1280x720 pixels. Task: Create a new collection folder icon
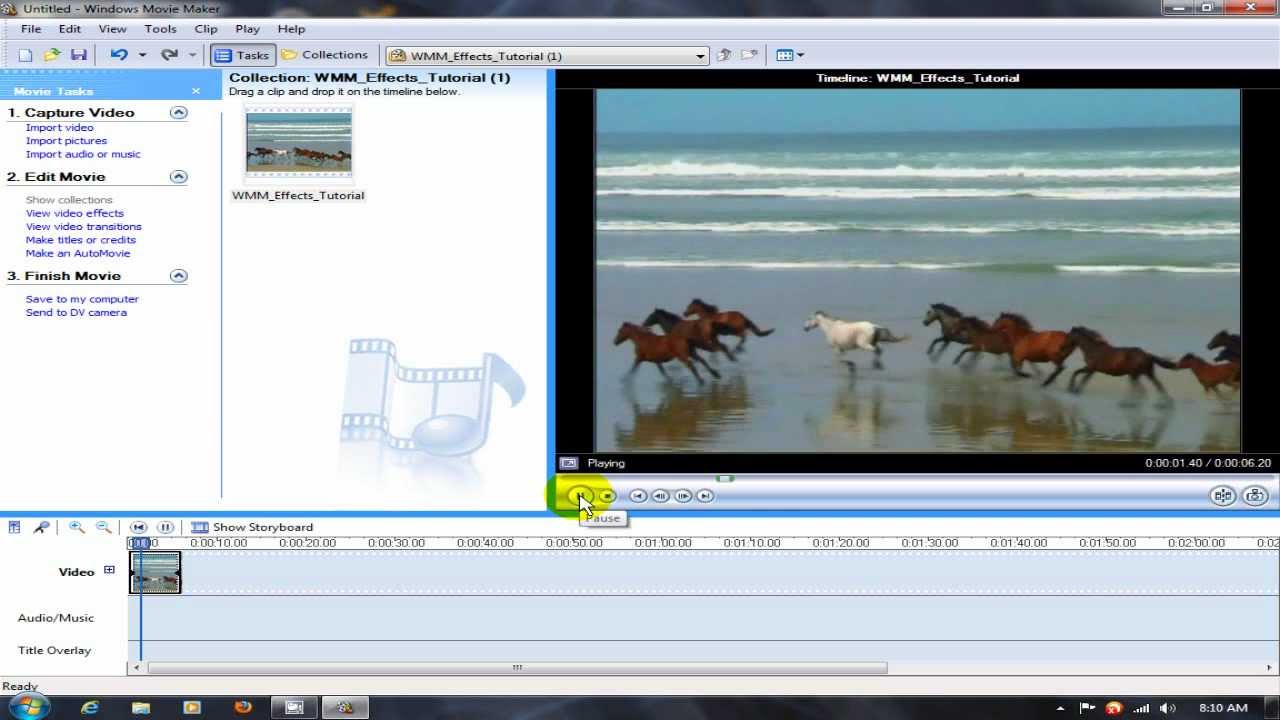click(749, 55)
